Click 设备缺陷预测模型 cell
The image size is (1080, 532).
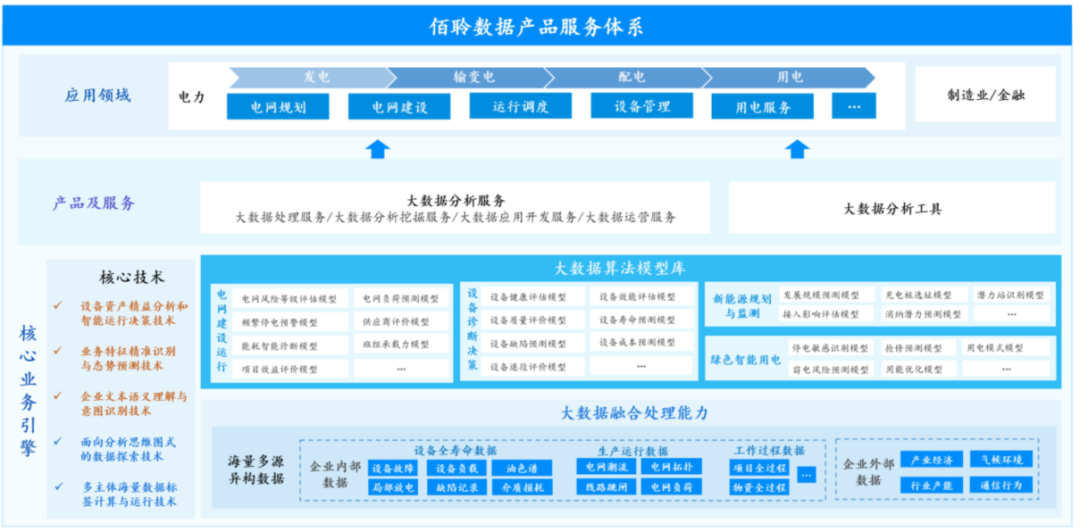pyautogui.click(x=533, y=344)
